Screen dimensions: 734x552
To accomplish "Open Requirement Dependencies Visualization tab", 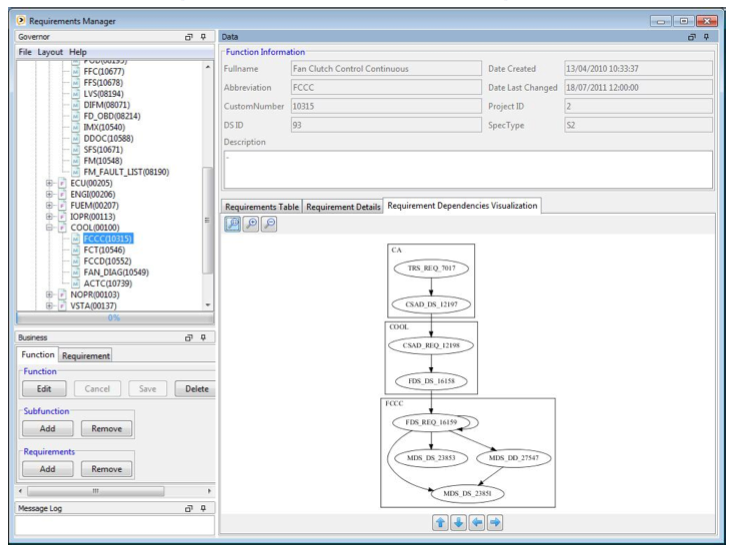I will (462, 206).
